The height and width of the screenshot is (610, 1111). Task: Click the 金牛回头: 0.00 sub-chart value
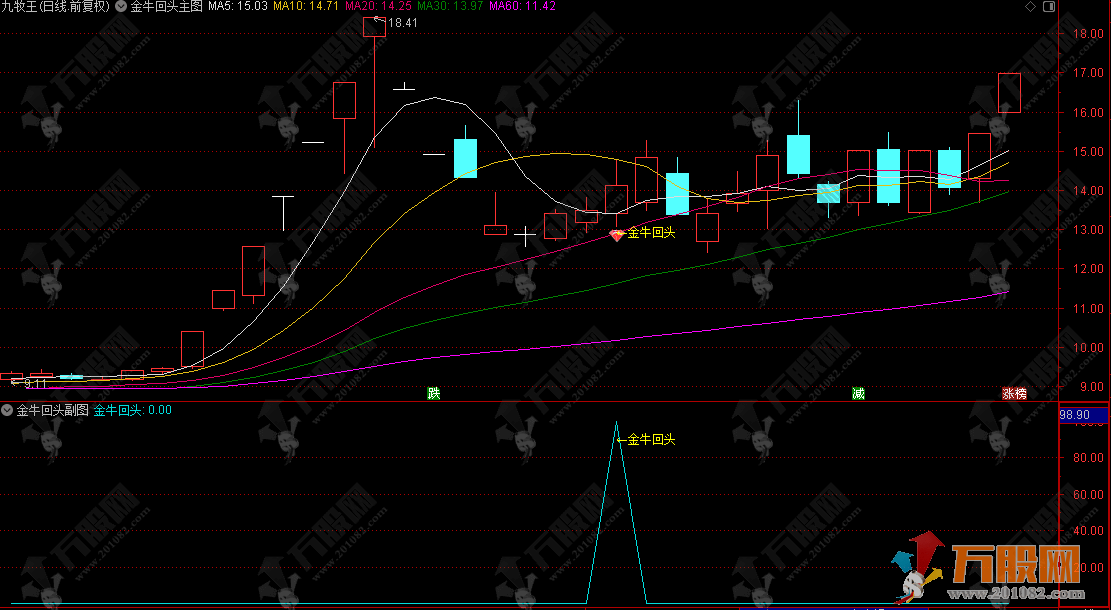point(132,410)
